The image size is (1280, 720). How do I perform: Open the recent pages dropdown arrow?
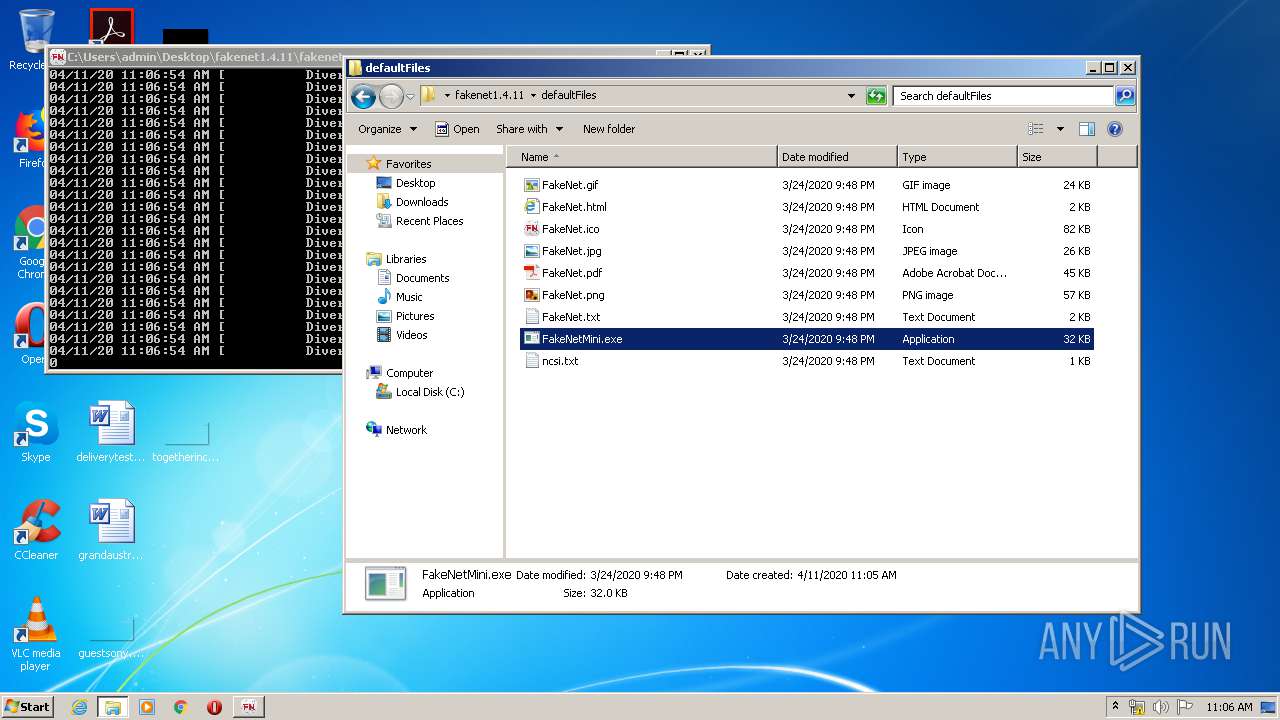coord(410,97)
